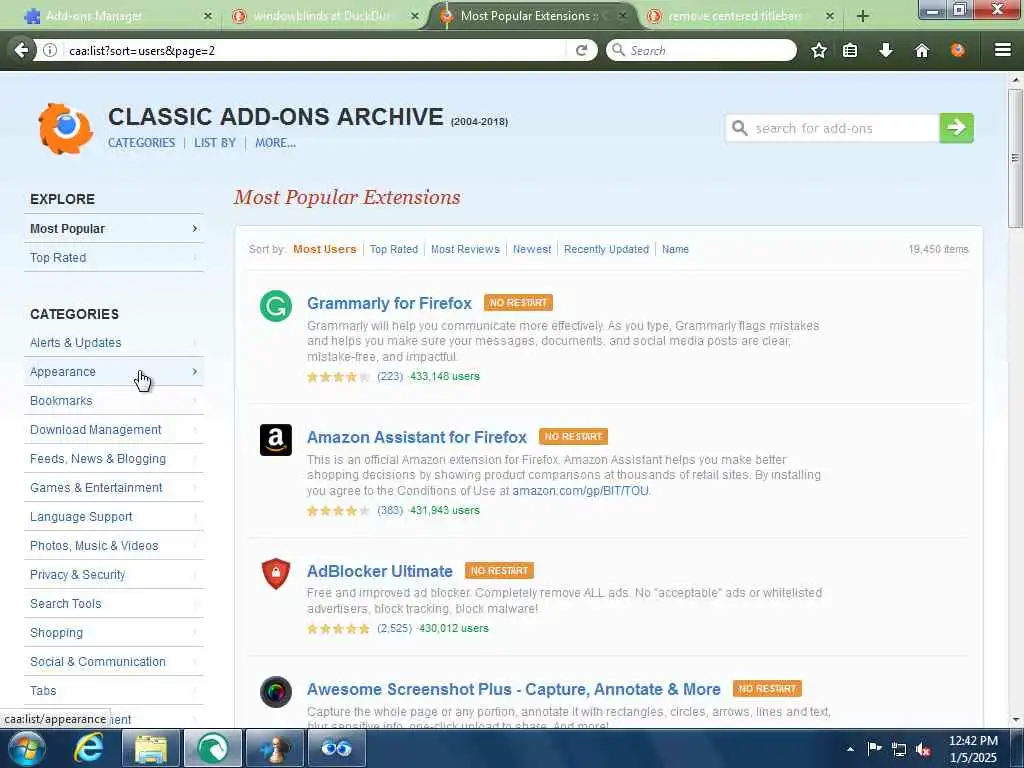Viewport: 1024px width, 768px height.
Task: Select Top Rated in Explore sidebar
Action: point(114,258)
